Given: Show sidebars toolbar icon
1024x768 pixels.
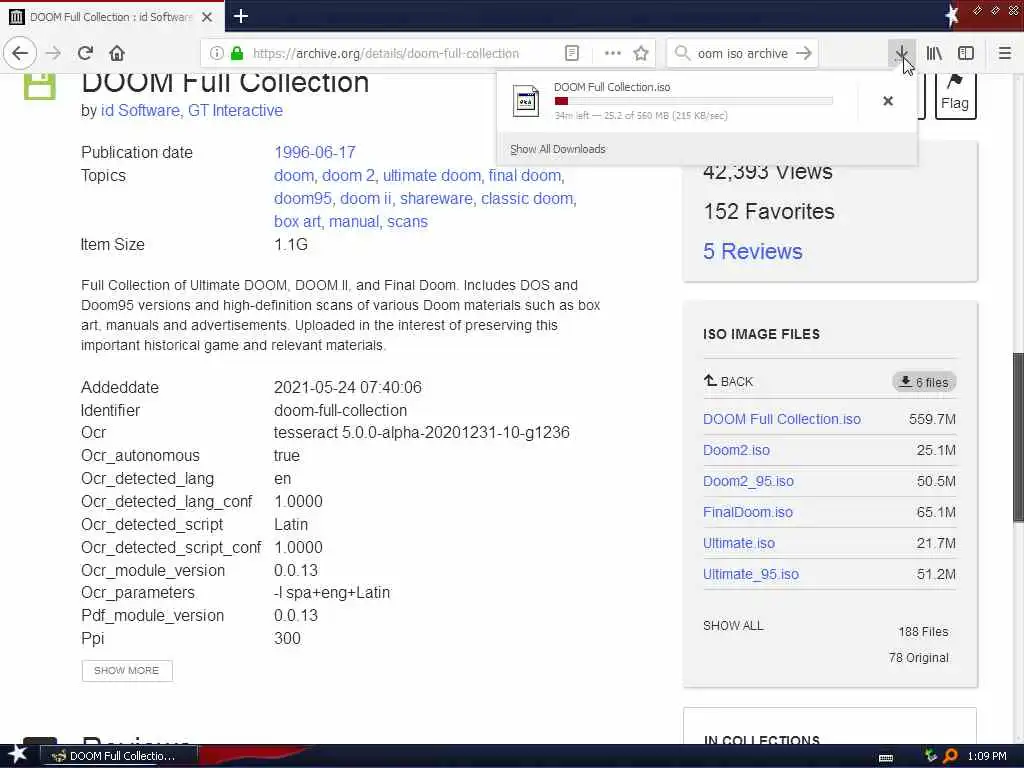Looking at the screenshot, I should pyautogui.click(x=965, y=54).
